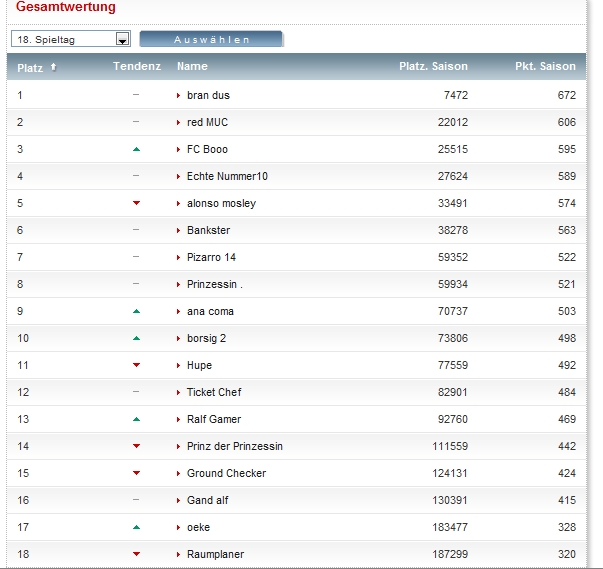Click the Platz. Saison column header
Screen dimensions: 603x569
pyautogui.click(x=433, y=67)
